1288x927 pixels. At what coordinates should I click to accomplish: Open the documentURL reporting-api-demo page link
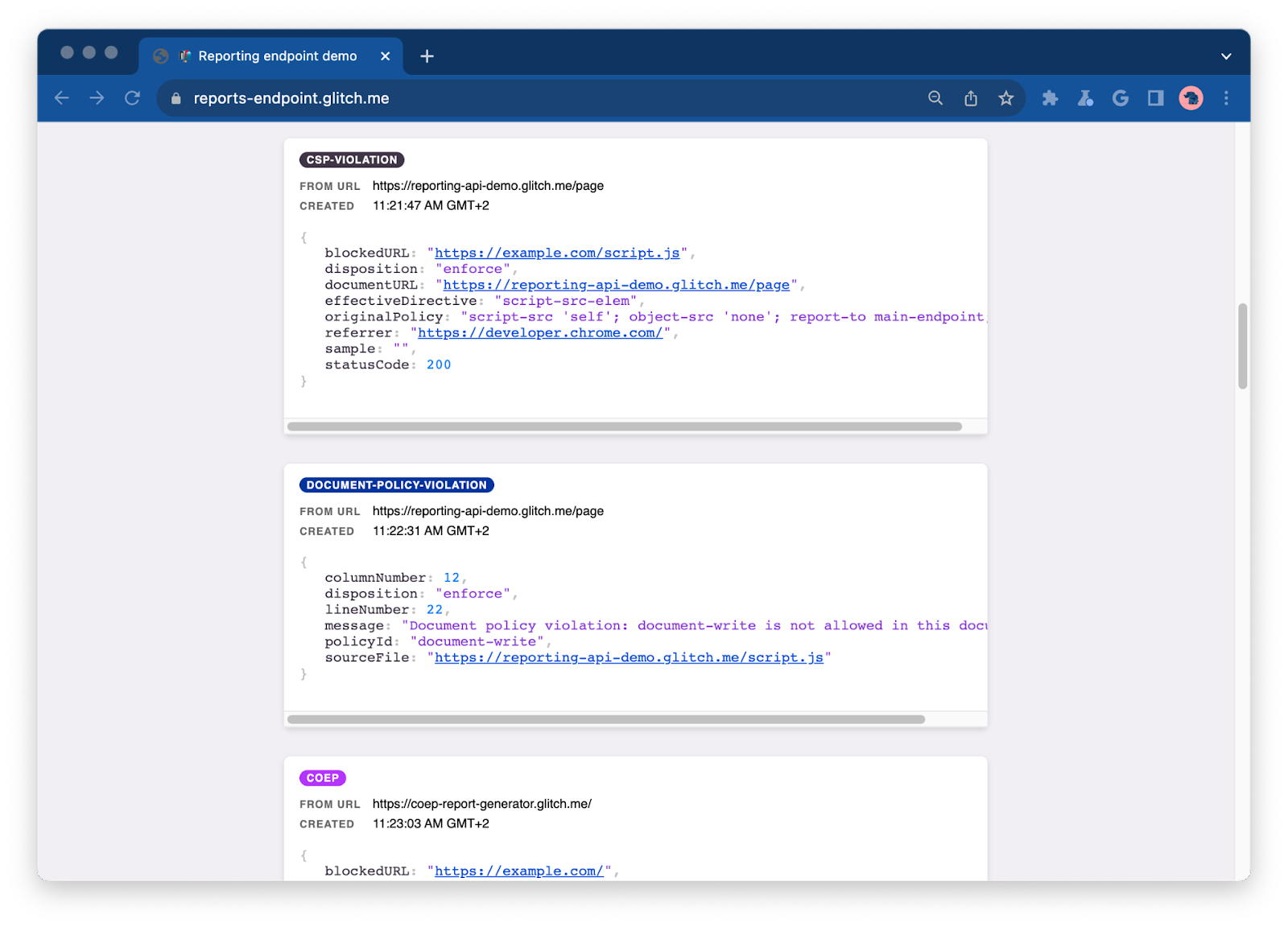pos(617,285)
